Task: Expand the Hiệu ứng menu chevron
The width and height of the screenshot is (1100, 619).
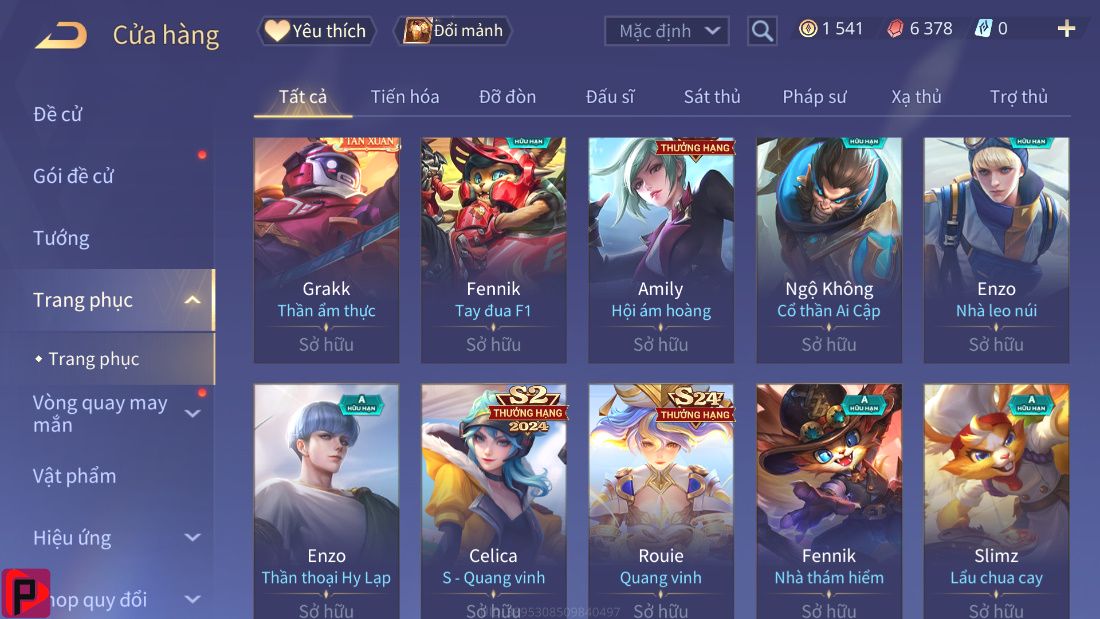Action: click(x=192, y=538)
